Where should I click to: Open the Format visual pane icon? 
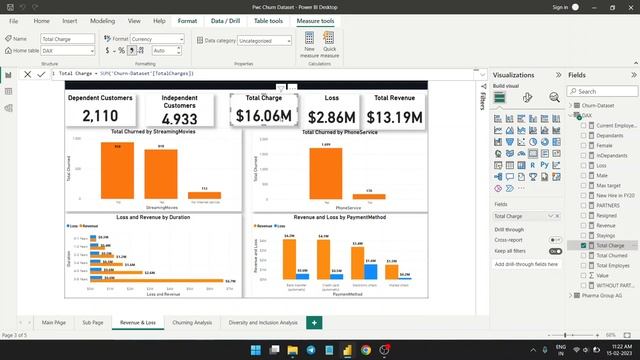coord(527,98)
